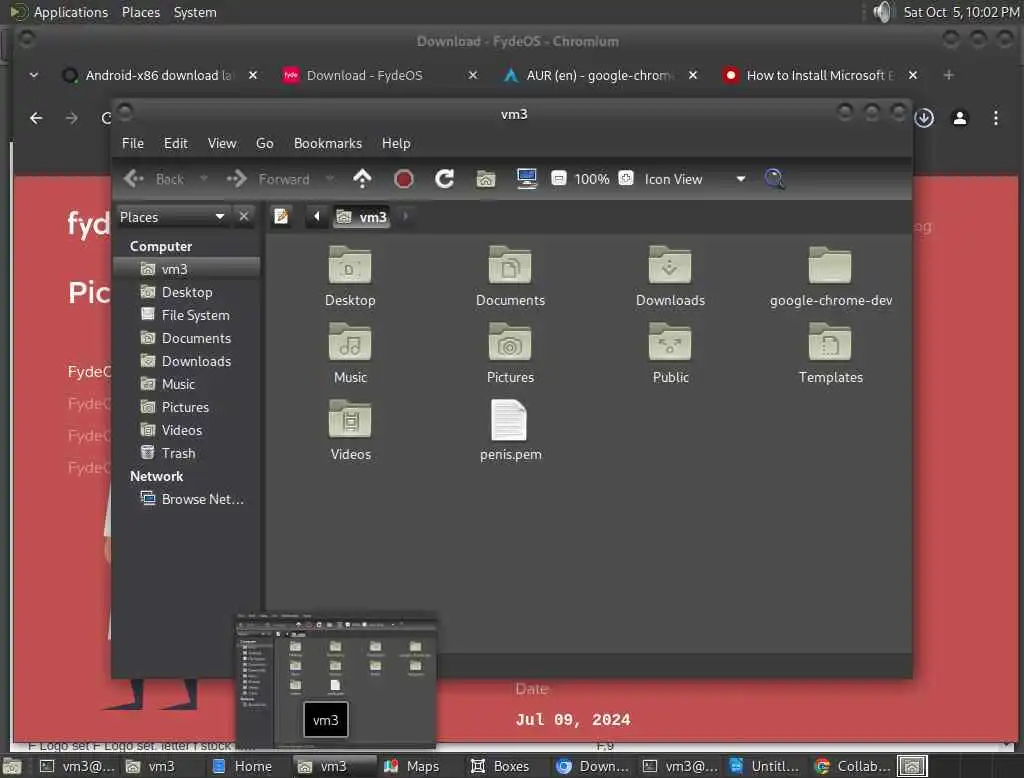Close the Download - FydeOS Chromium tab
The width and height of the screenshot is (1024, 778).
point(473,75)
